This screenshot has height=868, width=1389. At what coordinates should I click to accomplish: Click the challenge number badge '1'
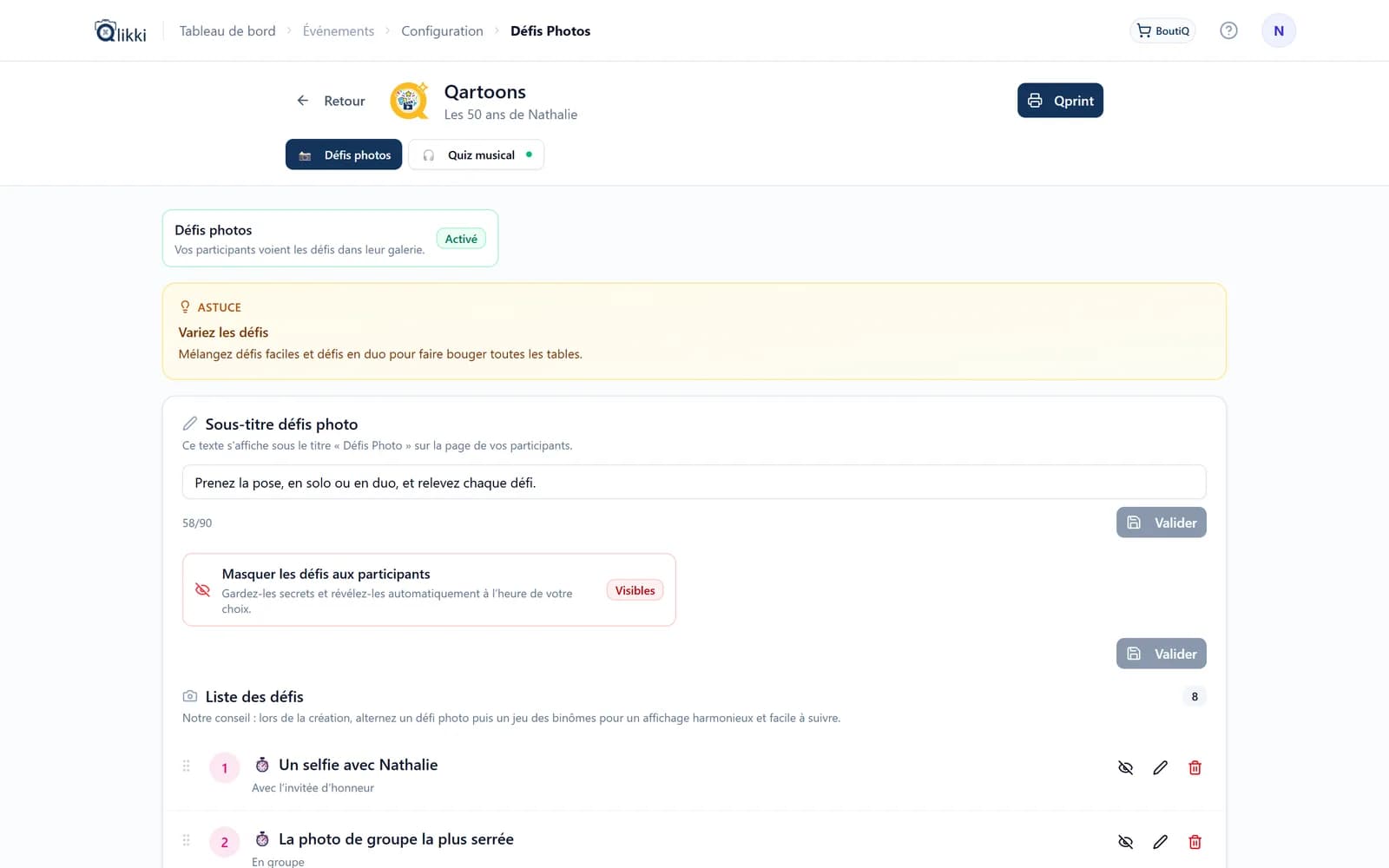[x=224, y=767]
